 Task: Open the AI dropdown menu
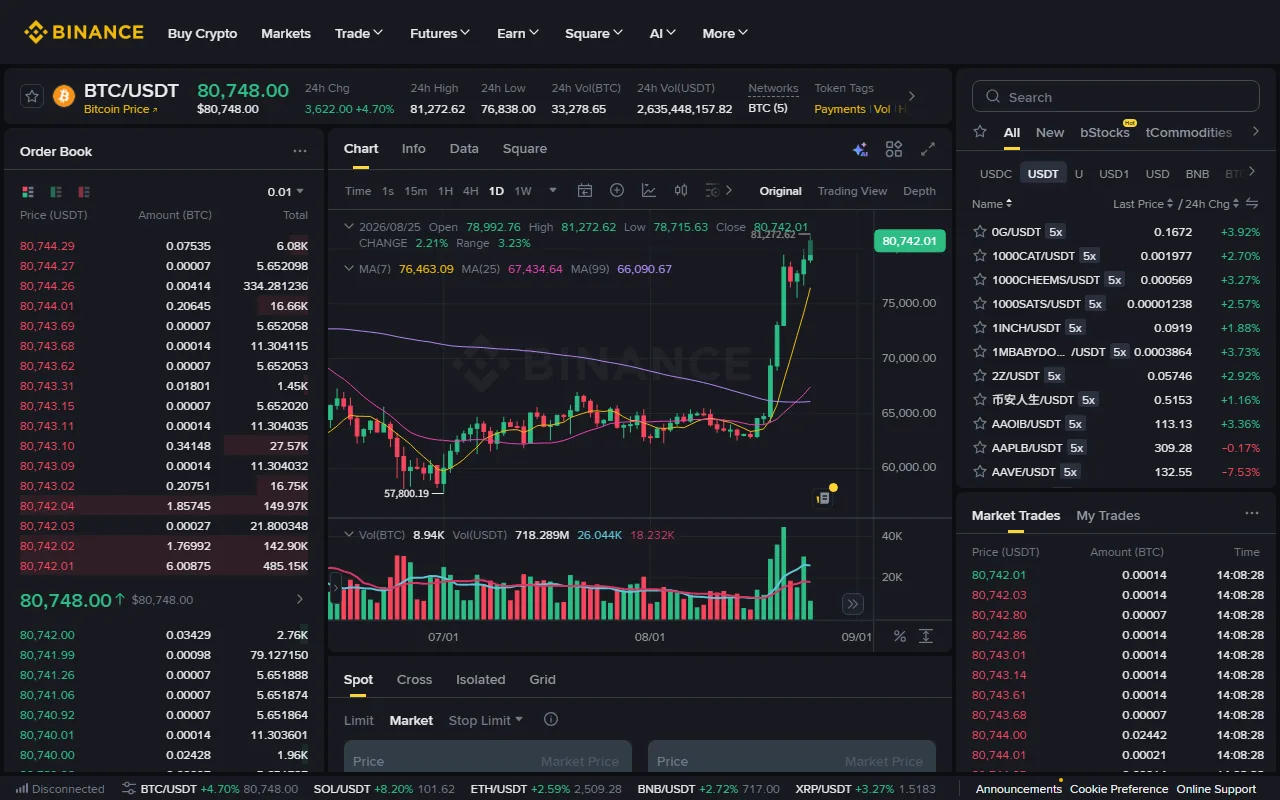coord(663,33)
